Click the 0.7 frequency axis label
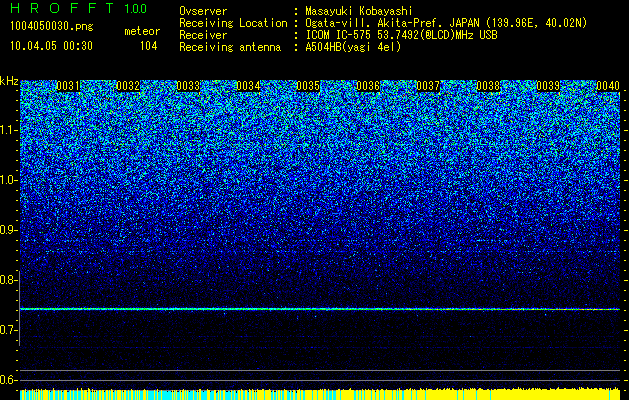Screen dimensions: 629x400 [x=8, y=330]
